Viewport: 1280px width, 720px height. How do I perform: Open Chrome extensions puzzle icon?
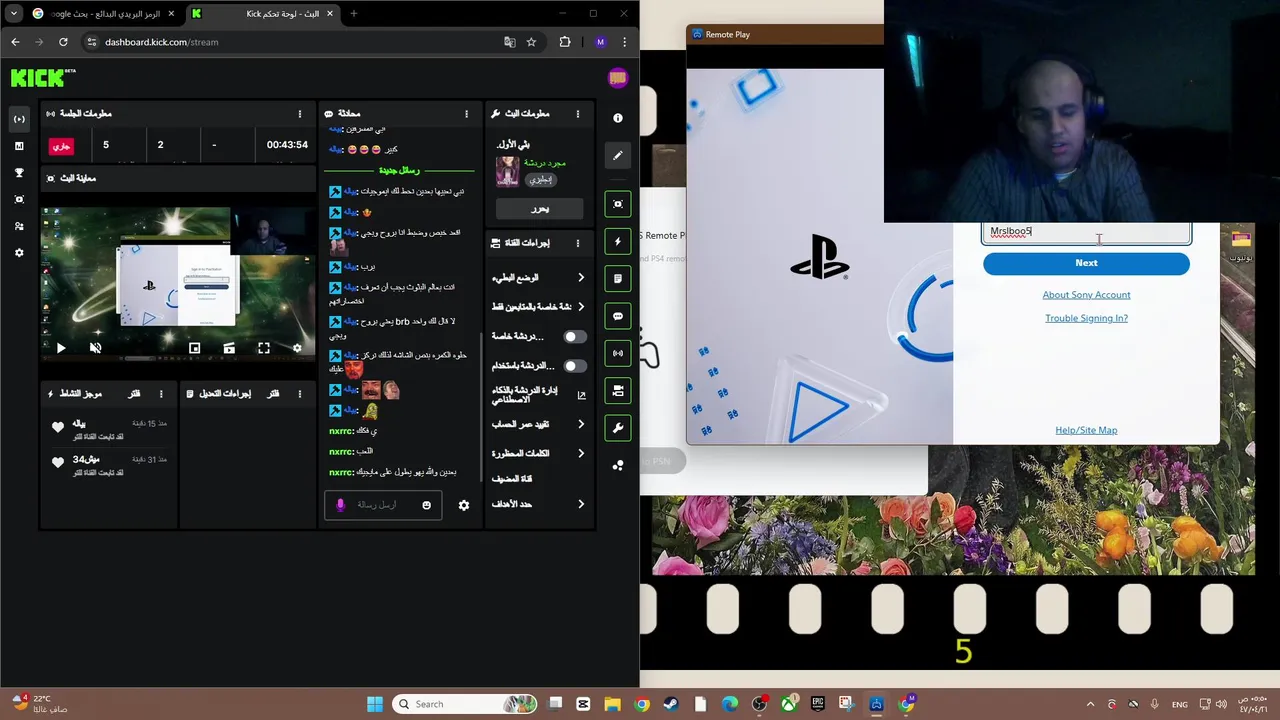click(x=565, y=42)
